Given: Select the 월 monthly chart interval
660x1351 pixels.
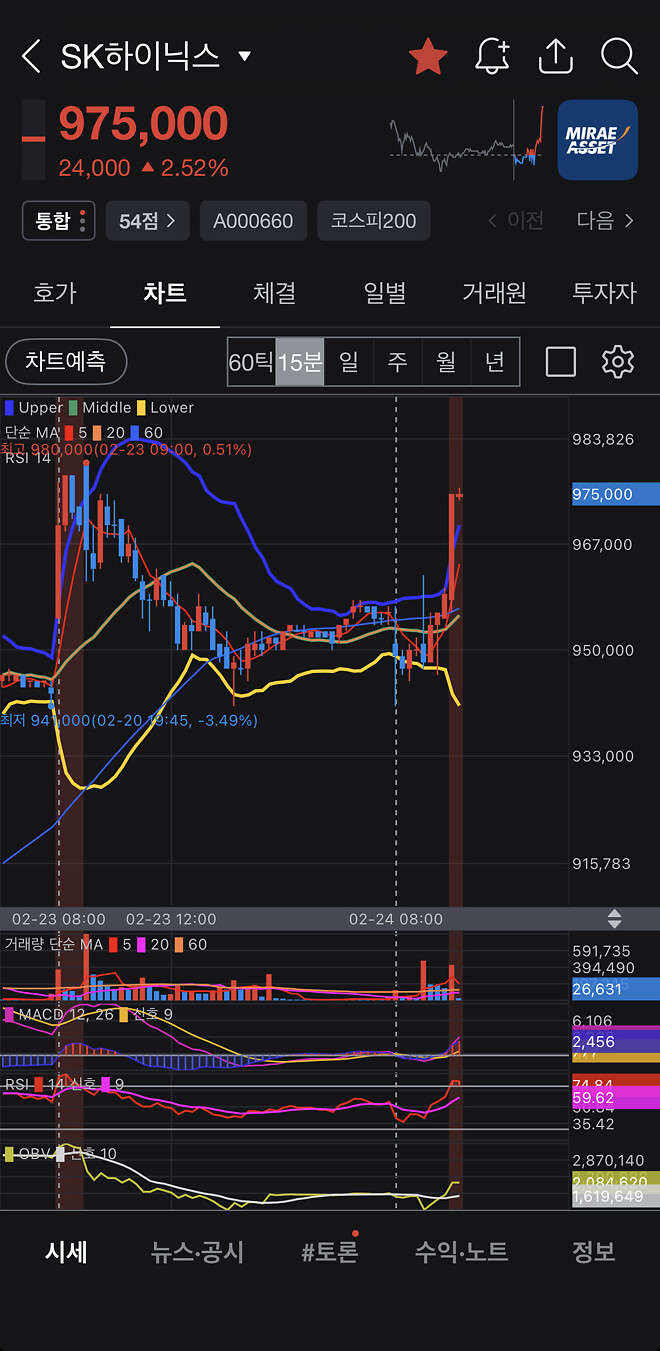Looking at the screenshot, I should [446, 361].
